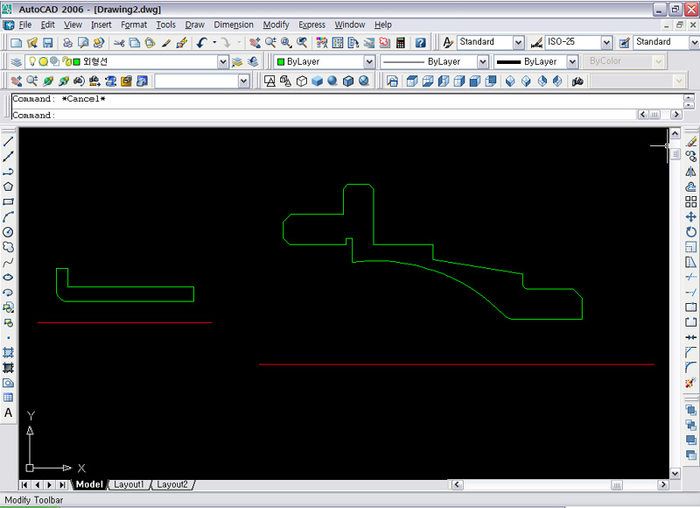Select the Rotate modify tool
Viewport: 700px width, 508px height.
pyautogui.click(x=691, y=232)
